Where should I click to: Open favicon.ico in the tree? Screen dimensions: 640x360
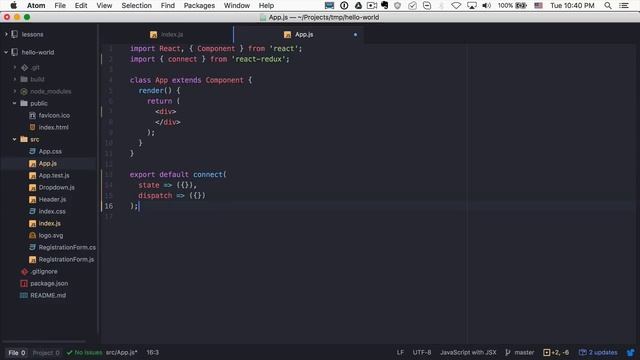(54, 116)
